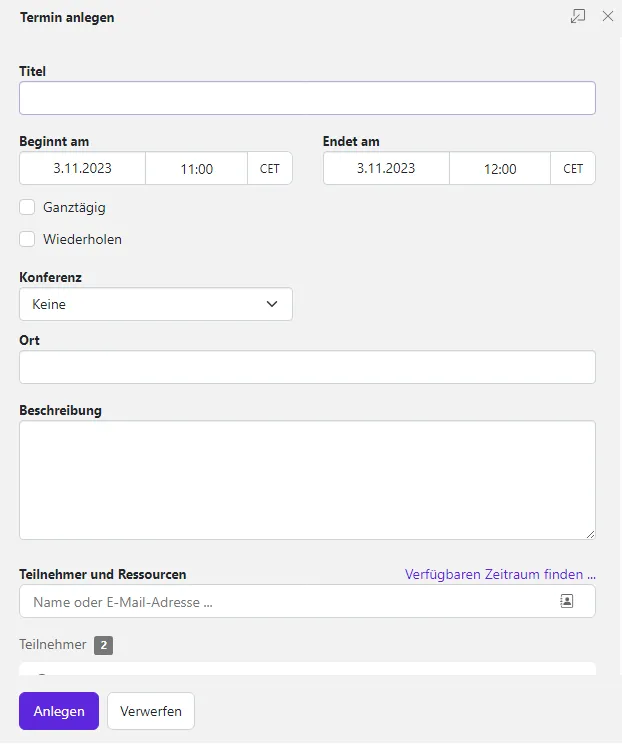The image size is (622, 744).
Task: Select the end time 12:00 field
Action: [500, 169]
